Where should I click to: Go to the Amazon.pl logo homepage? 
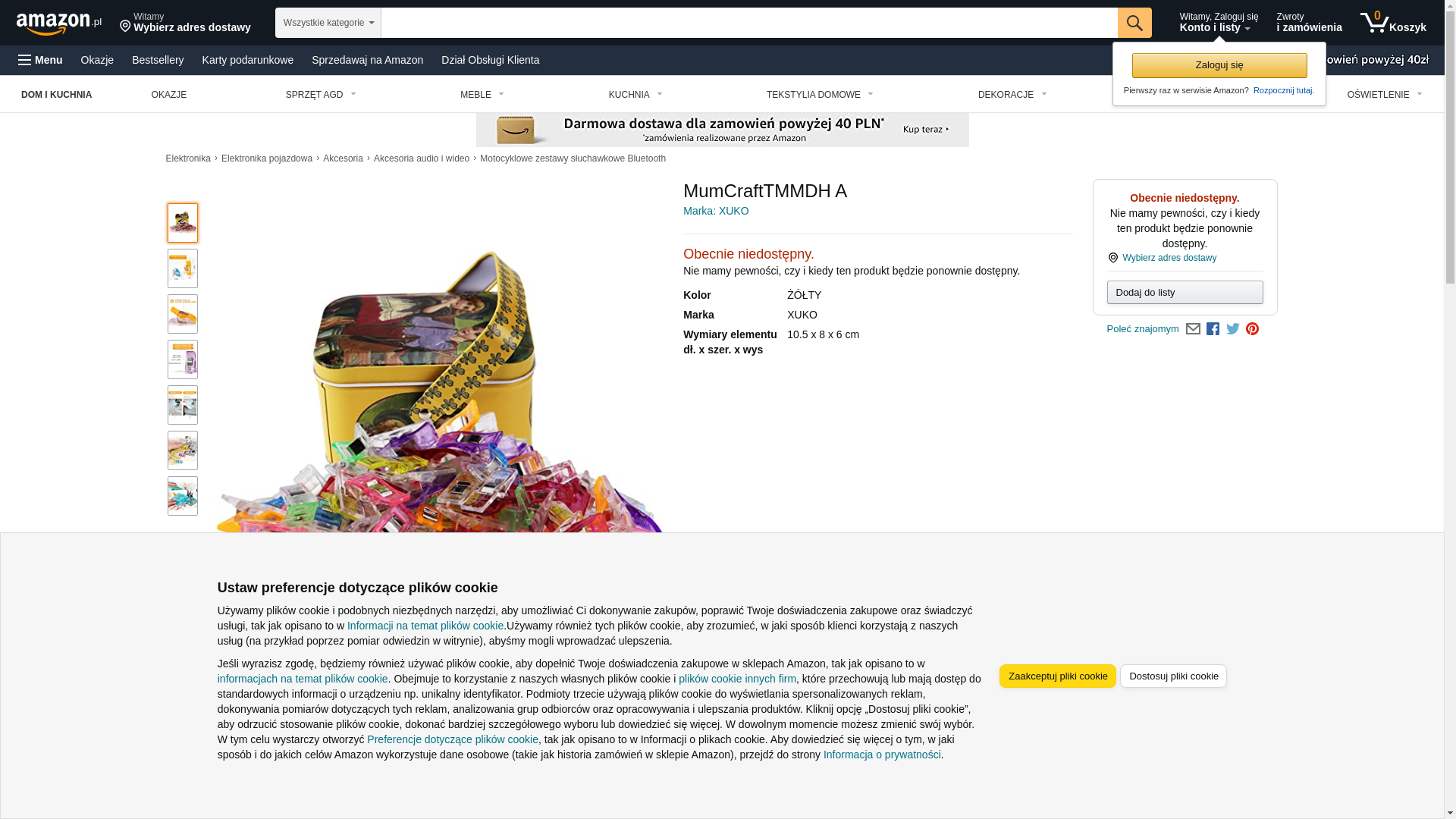(59, 24)
